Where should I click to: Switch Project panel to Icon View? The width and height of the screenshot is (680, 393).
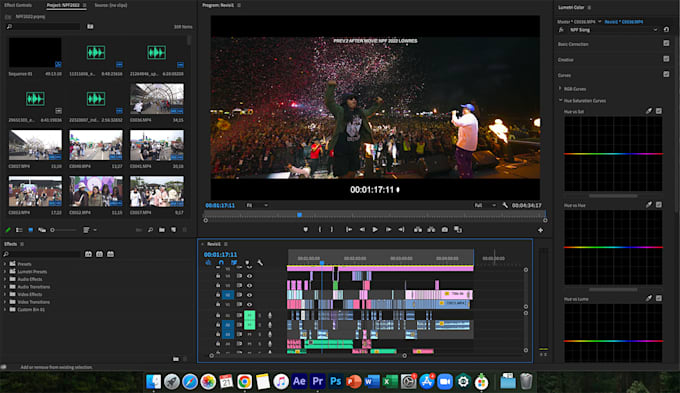pyautogui.click(x=30, y=230)
